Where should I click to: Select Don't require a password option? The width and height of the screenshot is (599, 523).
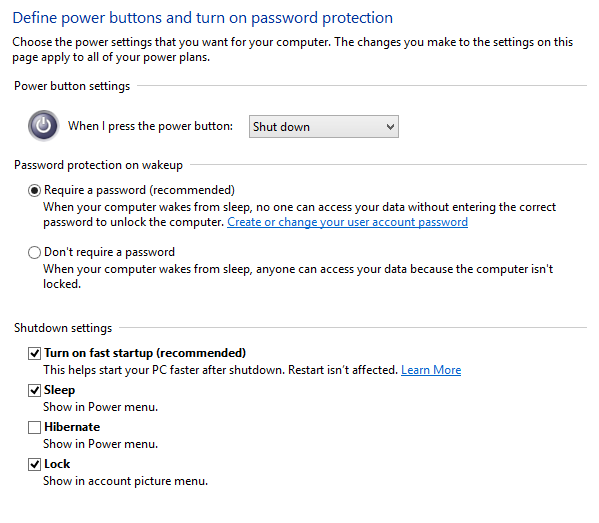click(x=34, y=253)
